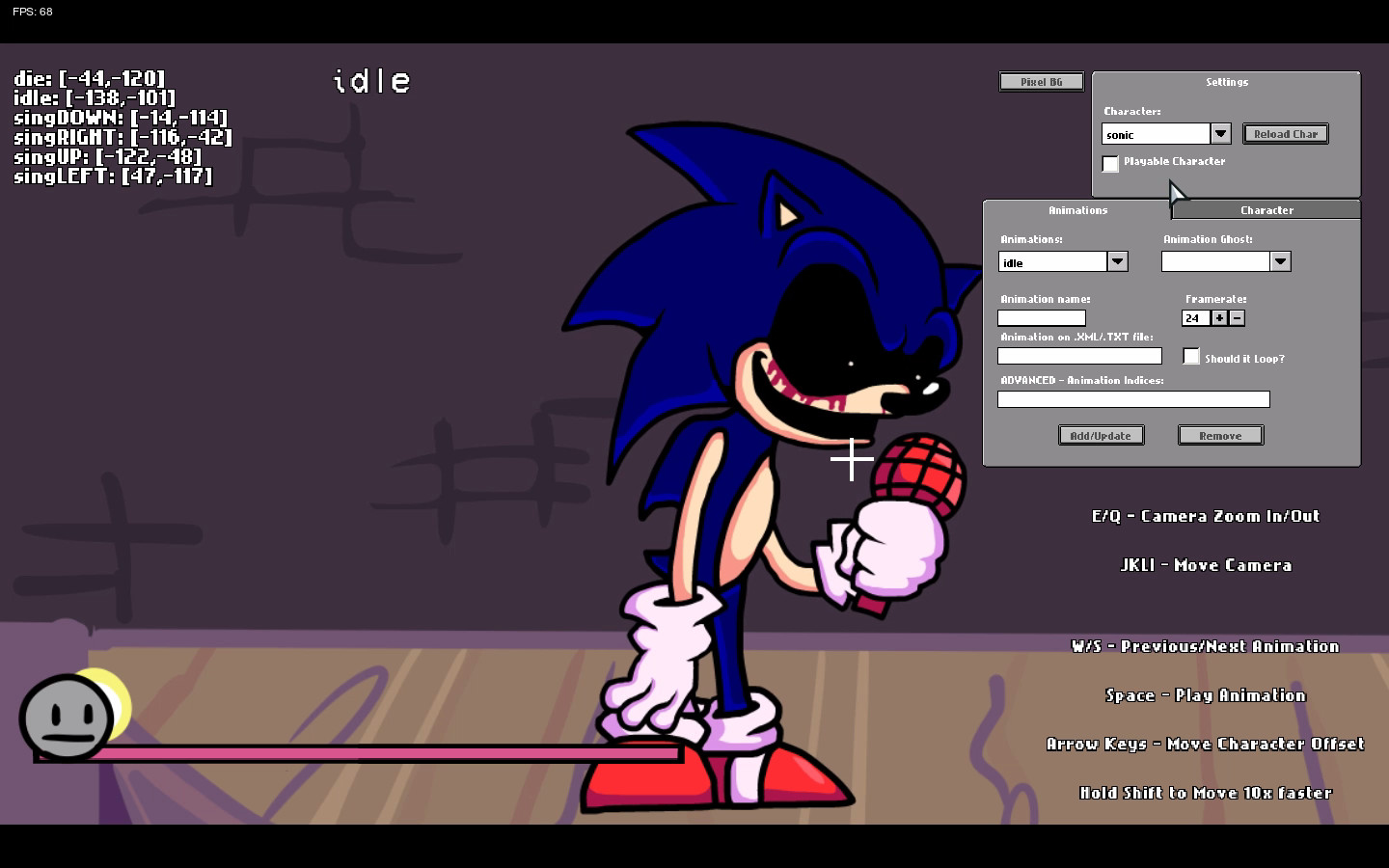Click the Remove button

[x=1220, y=435]
